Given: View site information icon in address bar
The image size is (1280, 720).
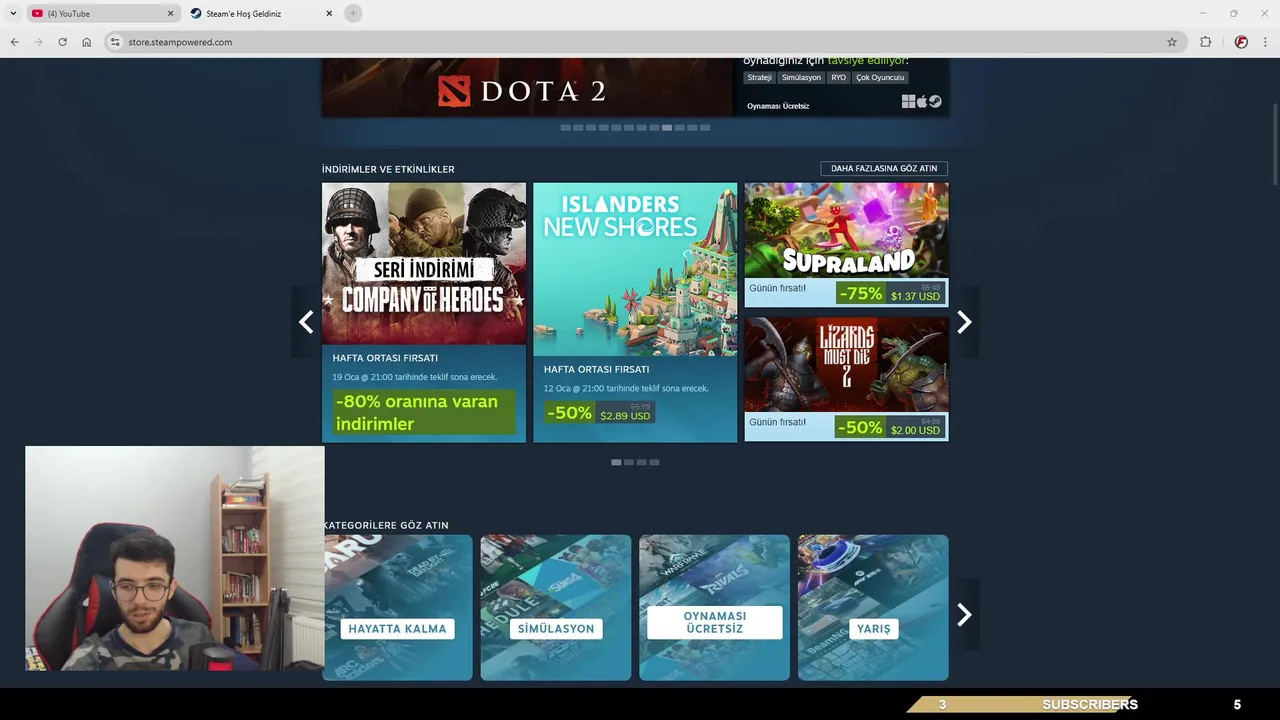Looking at the screenshot, I should [x=115, y=42].
